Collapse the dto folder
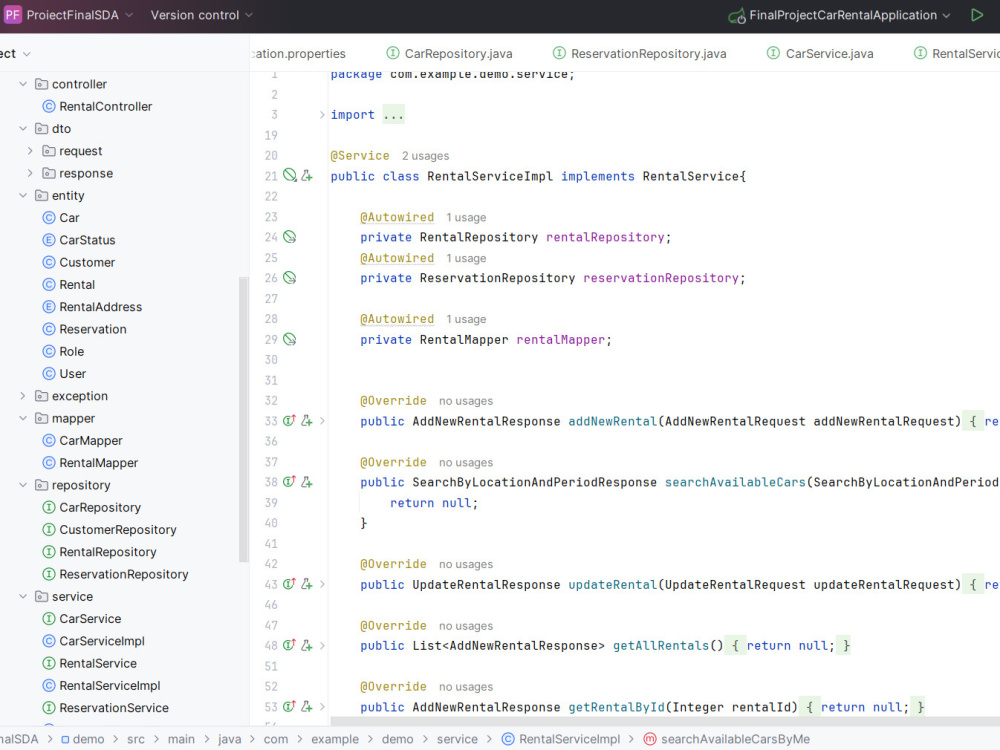This screenshot has width=1000, height=750. point(23,129)
